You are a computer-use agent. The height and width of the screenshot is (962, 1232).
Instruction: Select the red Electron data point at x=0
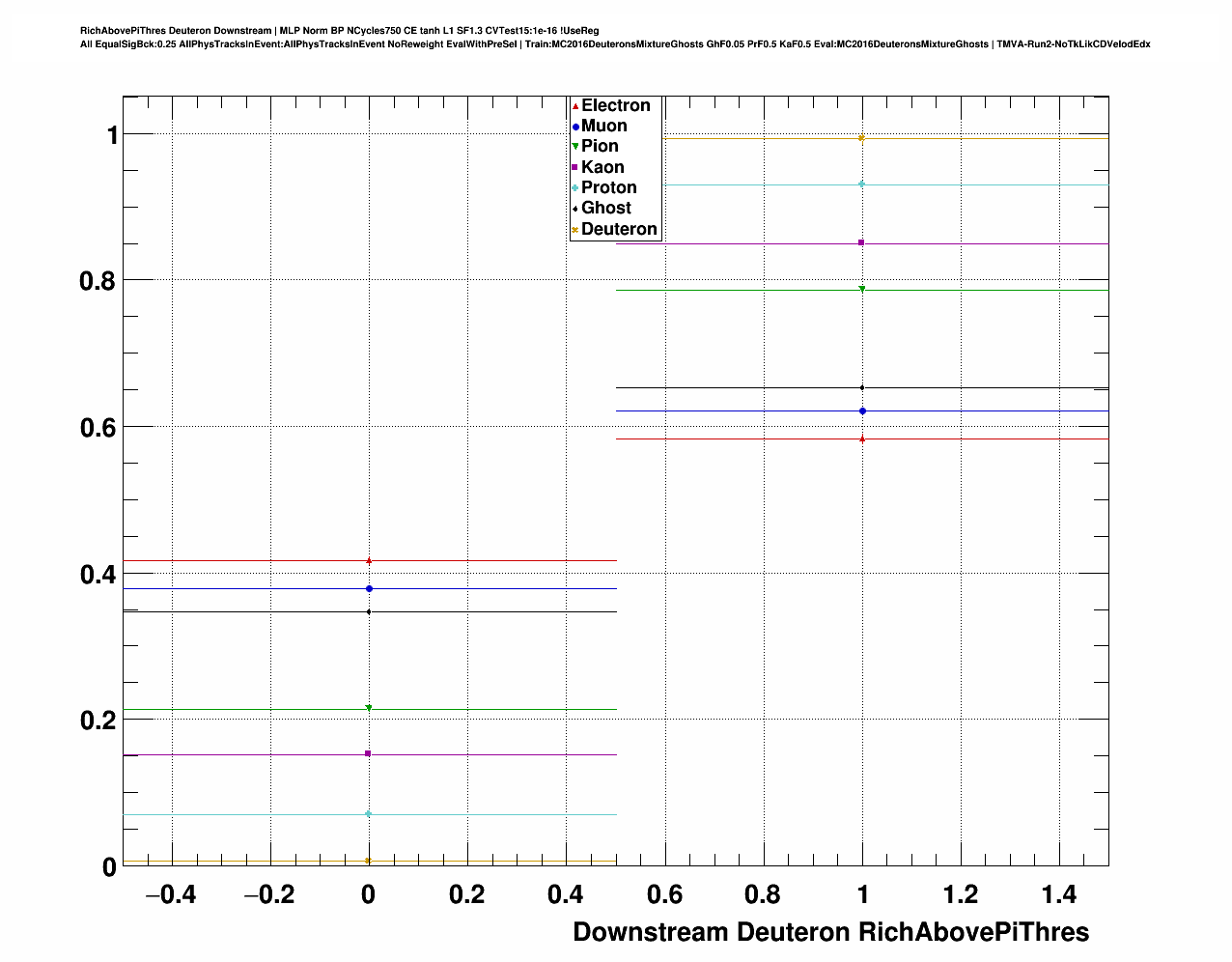click(x=369, y=560)
